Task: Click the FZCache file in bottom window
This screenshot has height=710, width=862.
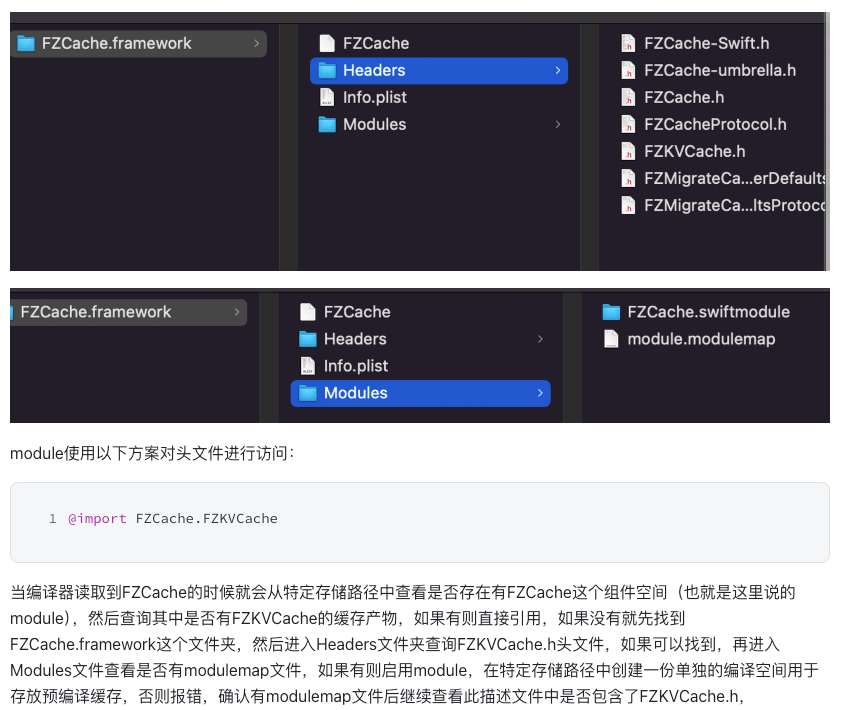Action: coord(356,312)
